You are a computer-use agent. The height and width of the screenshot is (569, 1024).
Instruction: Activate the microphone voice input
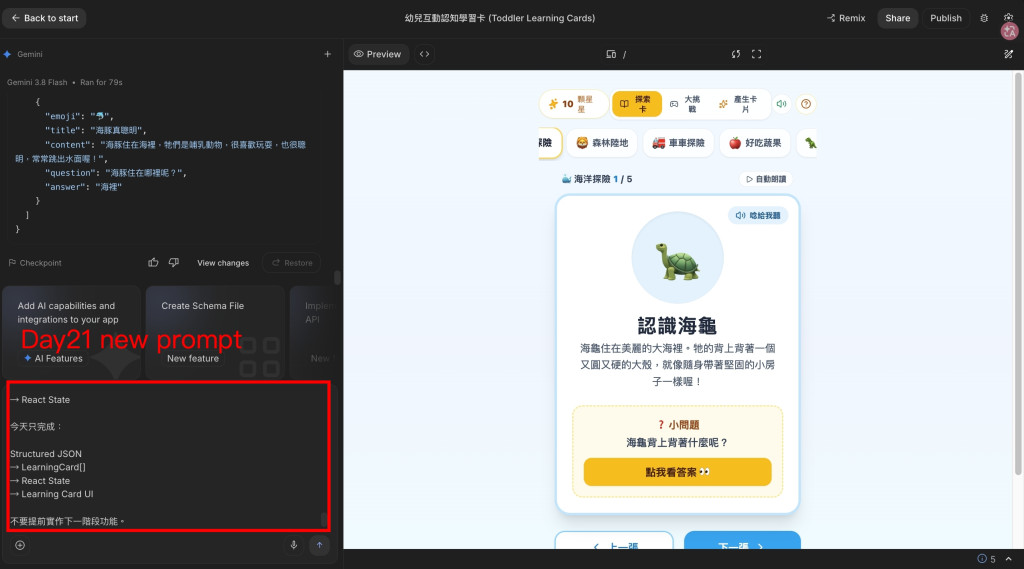click(294, 545)
